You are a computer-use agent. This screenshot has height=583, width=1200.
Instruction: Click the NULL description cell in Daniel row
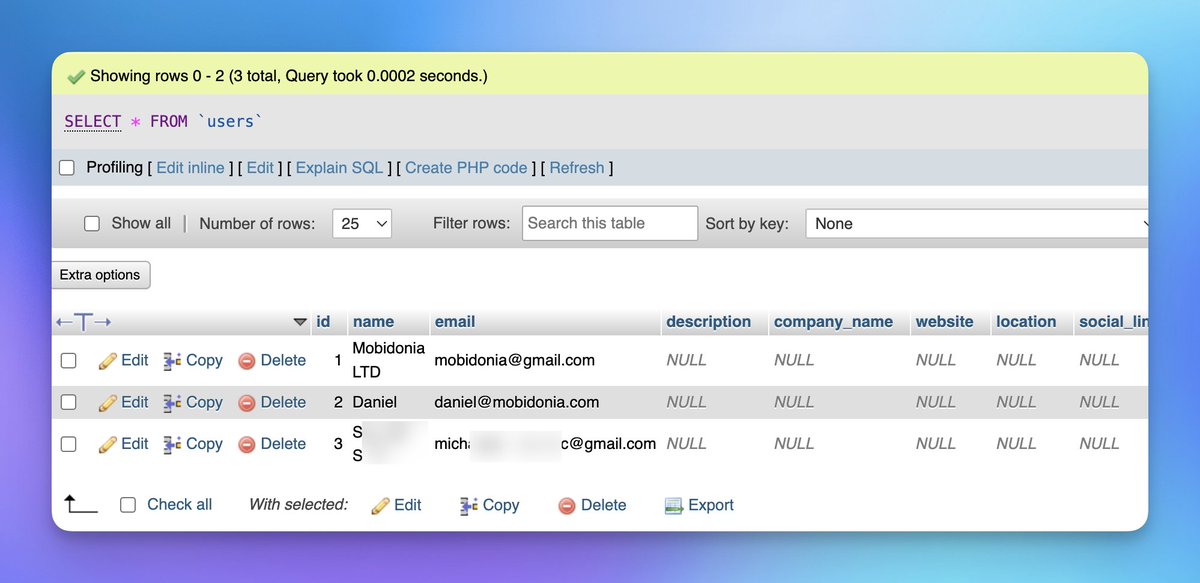[686, 402]
